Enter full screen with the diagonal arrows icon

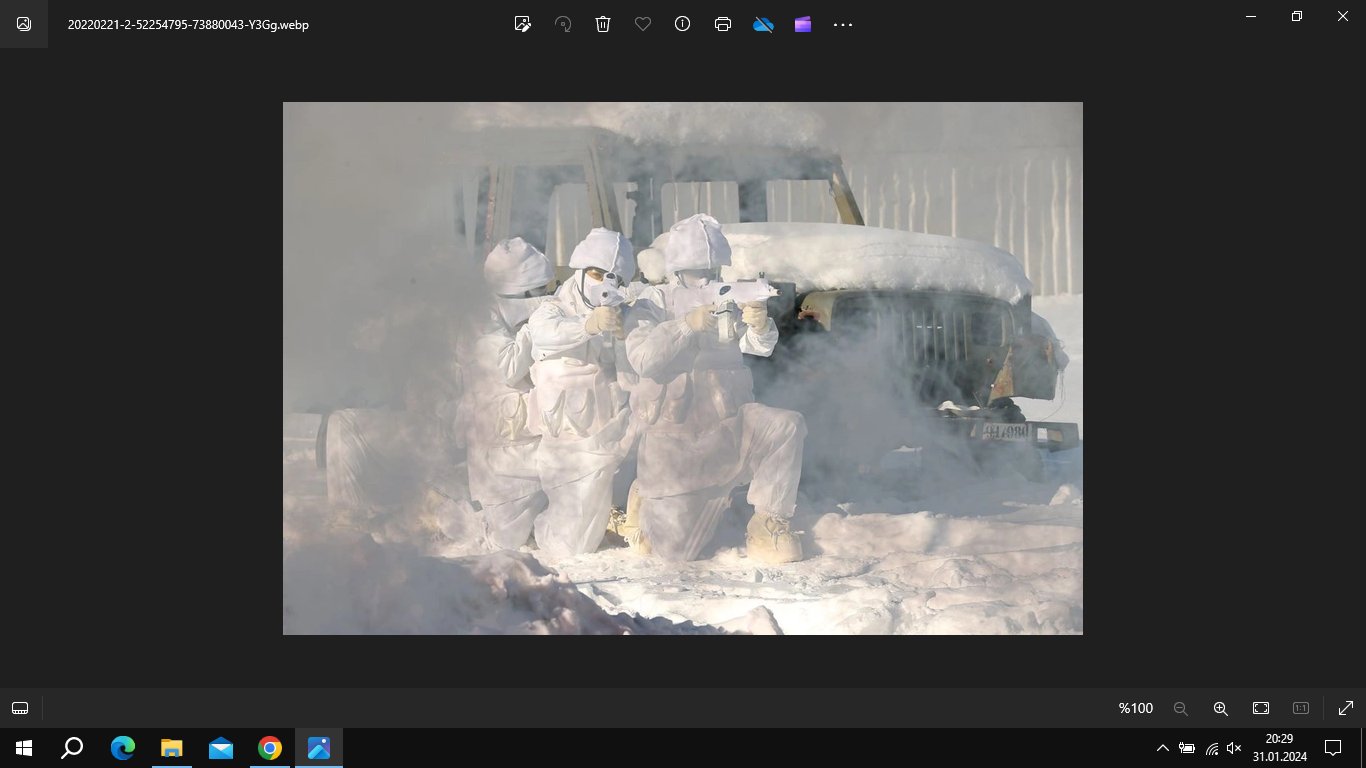coord(1345,708)
